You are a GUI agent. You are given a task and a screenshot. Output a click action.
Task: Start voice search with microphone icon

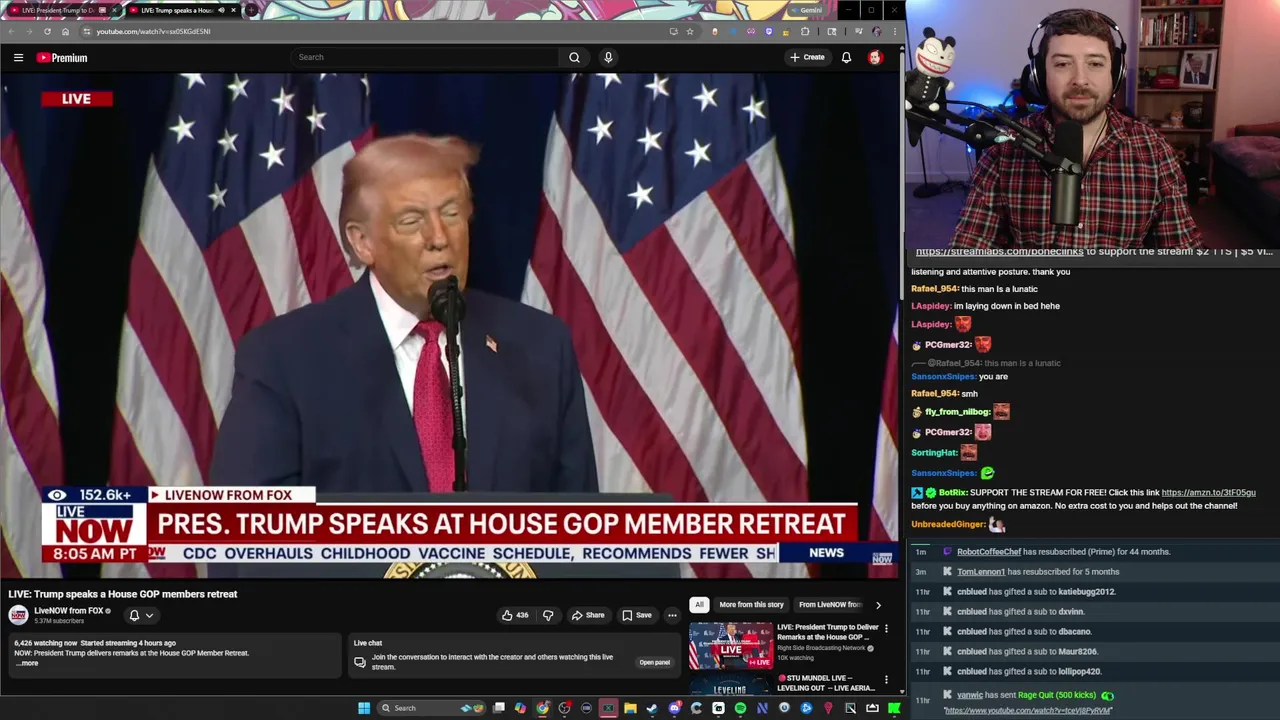[608, 57]
